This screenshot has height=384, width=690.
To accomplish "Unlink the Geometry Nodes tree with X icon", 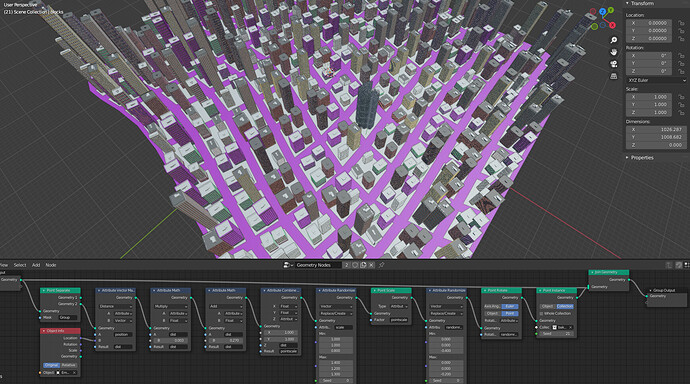I will [x=371, y=265].
